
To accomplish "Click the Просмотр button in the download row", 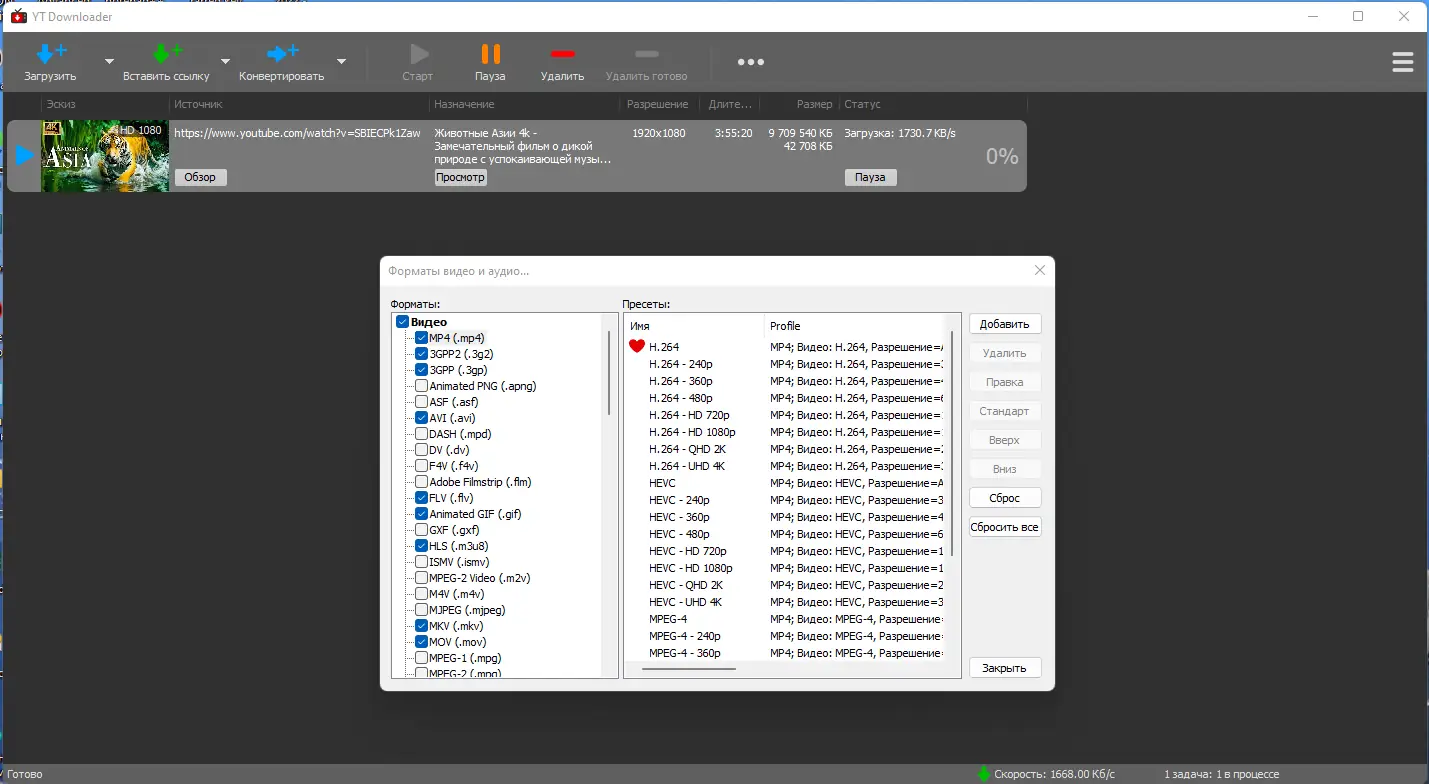I will click(460, 177).
